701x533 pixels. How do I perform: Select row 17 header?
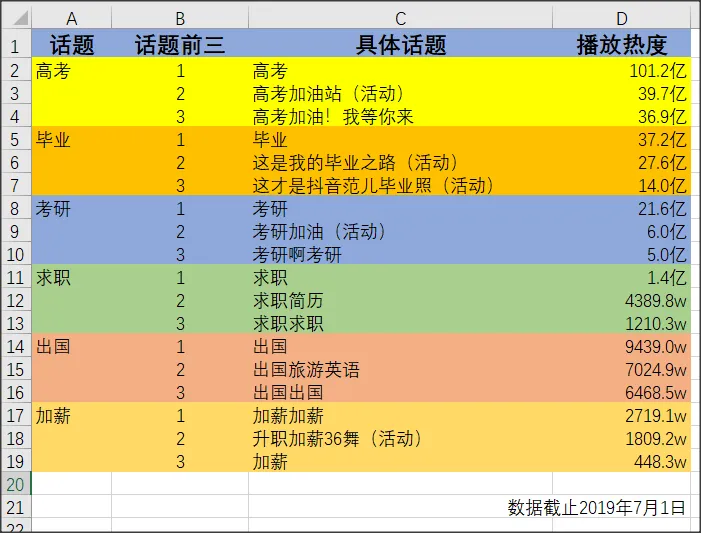tap(15, 415)
